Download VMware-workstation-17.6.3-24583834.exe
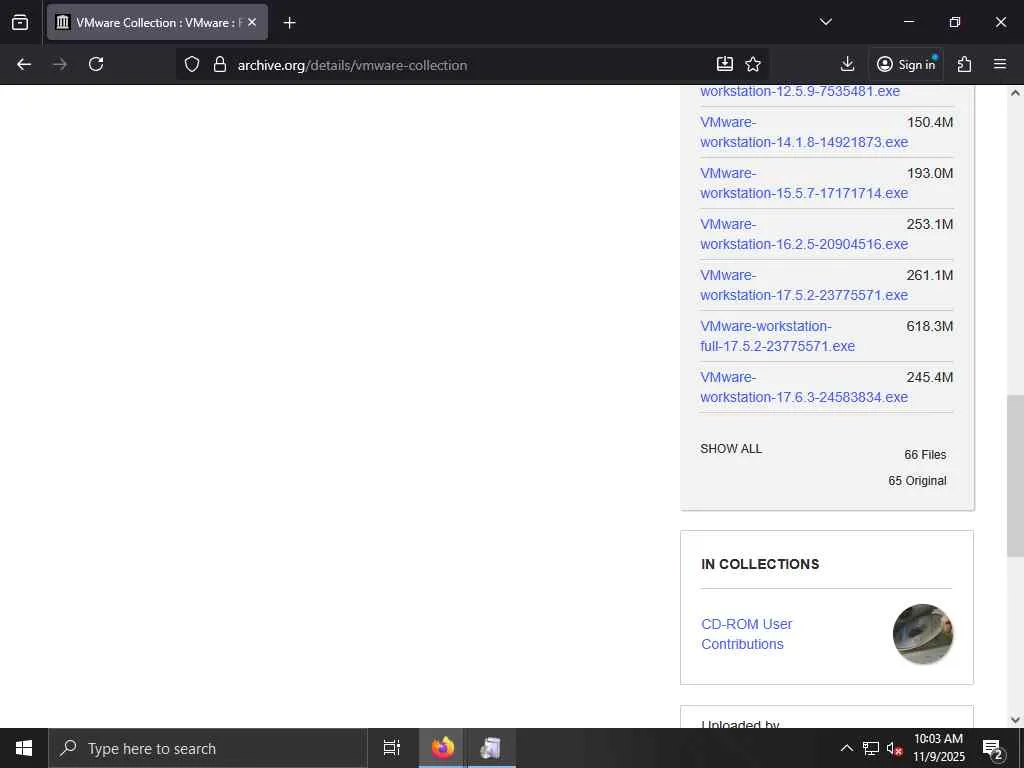This screenshot has height=768, width=1024. click(804, 387)
